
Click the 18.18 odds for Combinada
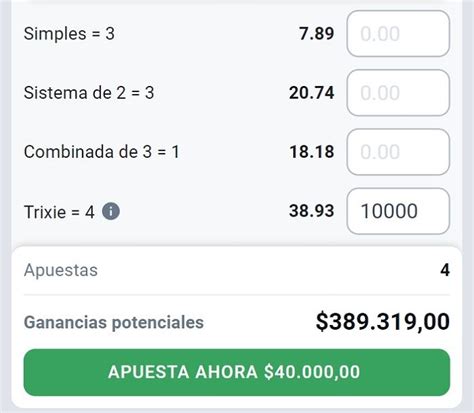coord(312,152)
